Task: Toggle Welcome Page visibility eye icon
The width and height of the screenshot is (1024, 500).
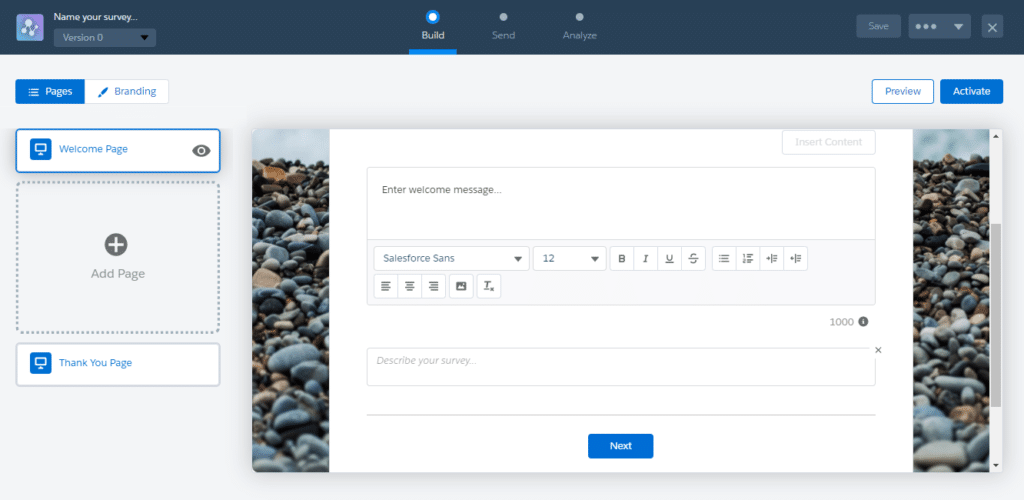Action: [201, 150]
